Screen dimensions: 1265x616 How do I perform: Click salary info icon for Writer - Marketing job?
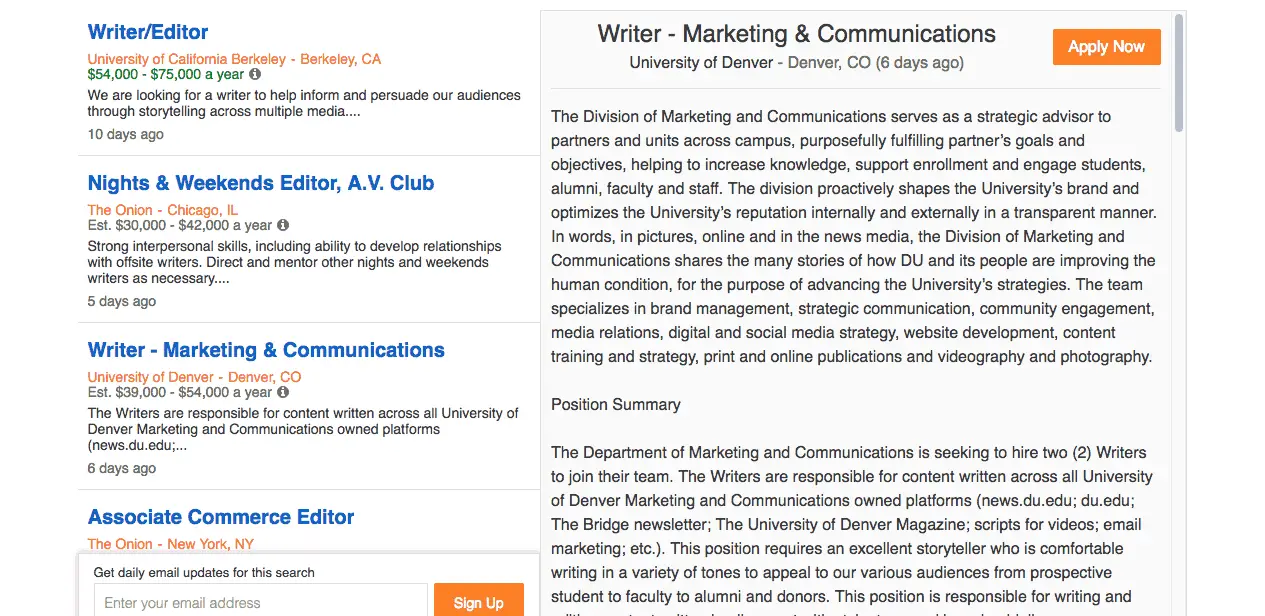[283, 392]
